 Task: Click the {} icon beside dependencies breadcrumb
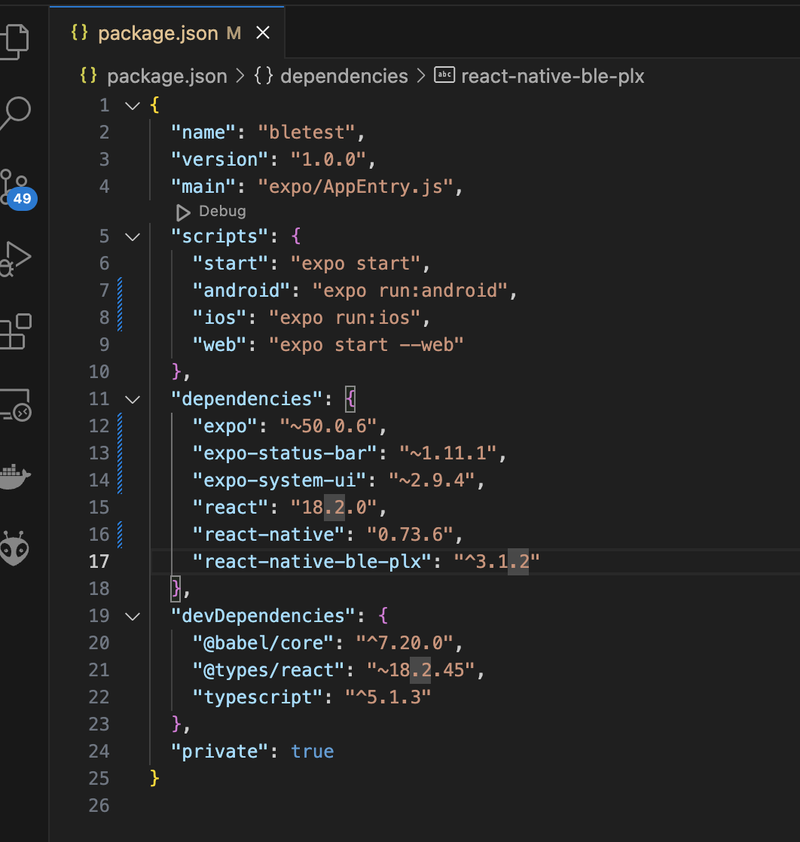coord(263,76)
